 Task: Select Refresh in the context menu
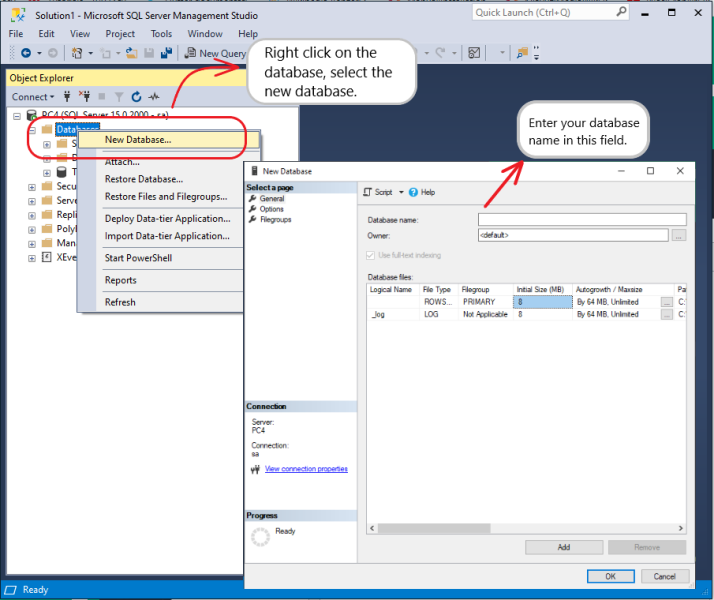click(120, 302)
